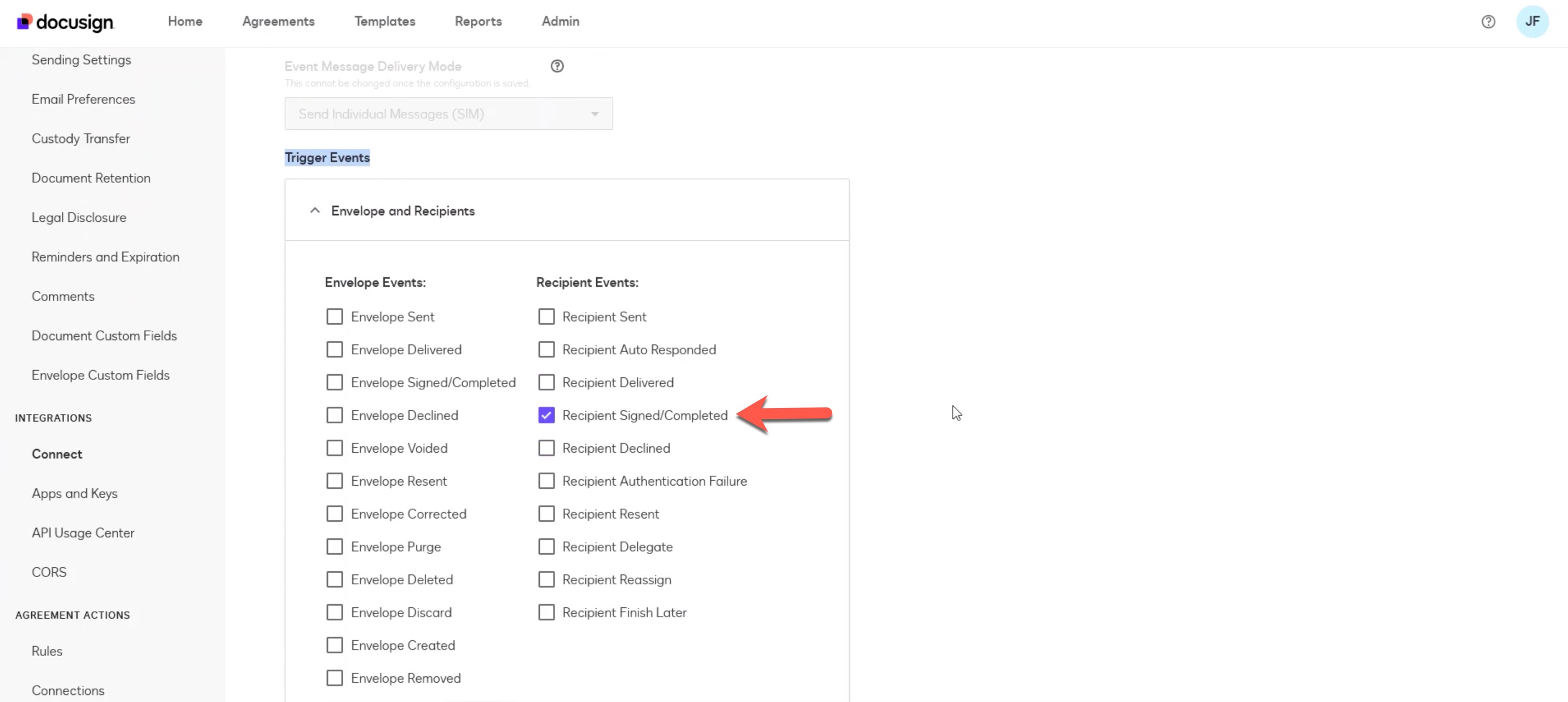Image resolution: width=1568 pixels, height=702 pixels.
Task: Go to the Templates tab
Action: (385, 21)
